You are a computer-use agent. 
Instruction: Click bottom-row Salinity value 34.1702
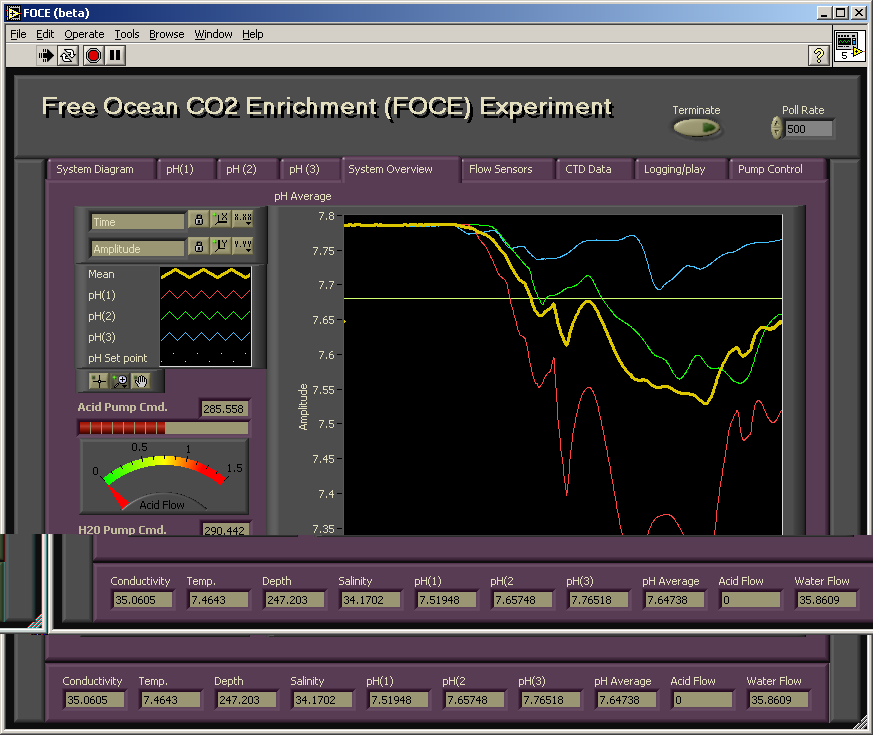click(x=322, y=700)
